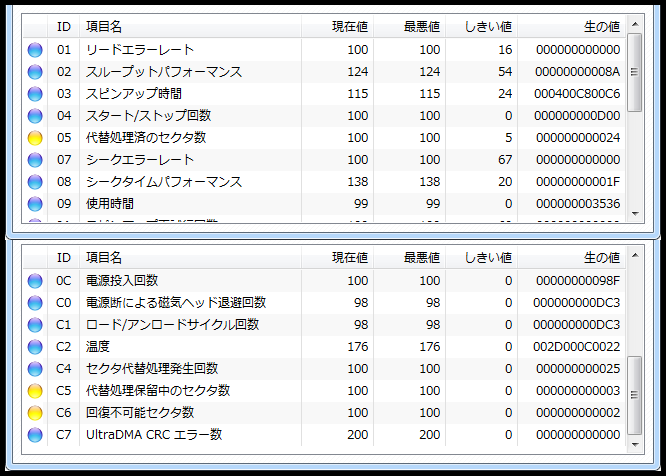Click raw value 00000000098F
This screenshot has height=476, width=666.
pos(578,281)
